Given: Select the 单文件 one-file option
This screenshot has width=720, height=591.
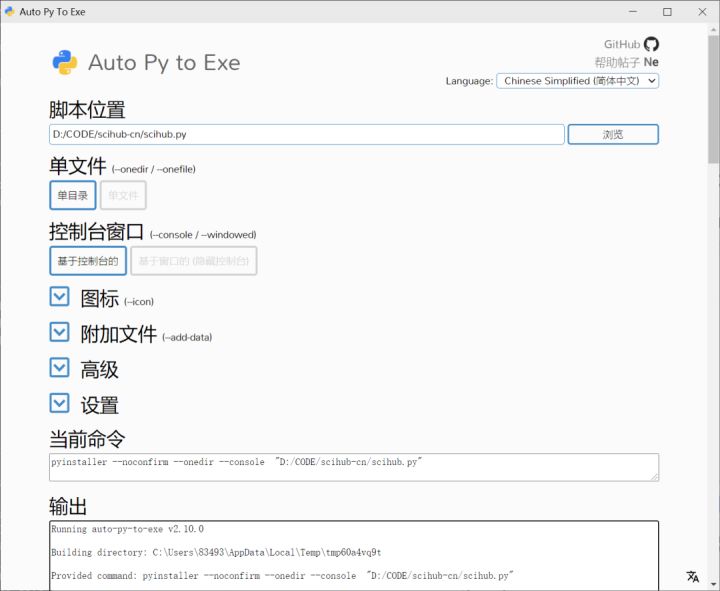Looking at the screenshot, I should 123,195.
